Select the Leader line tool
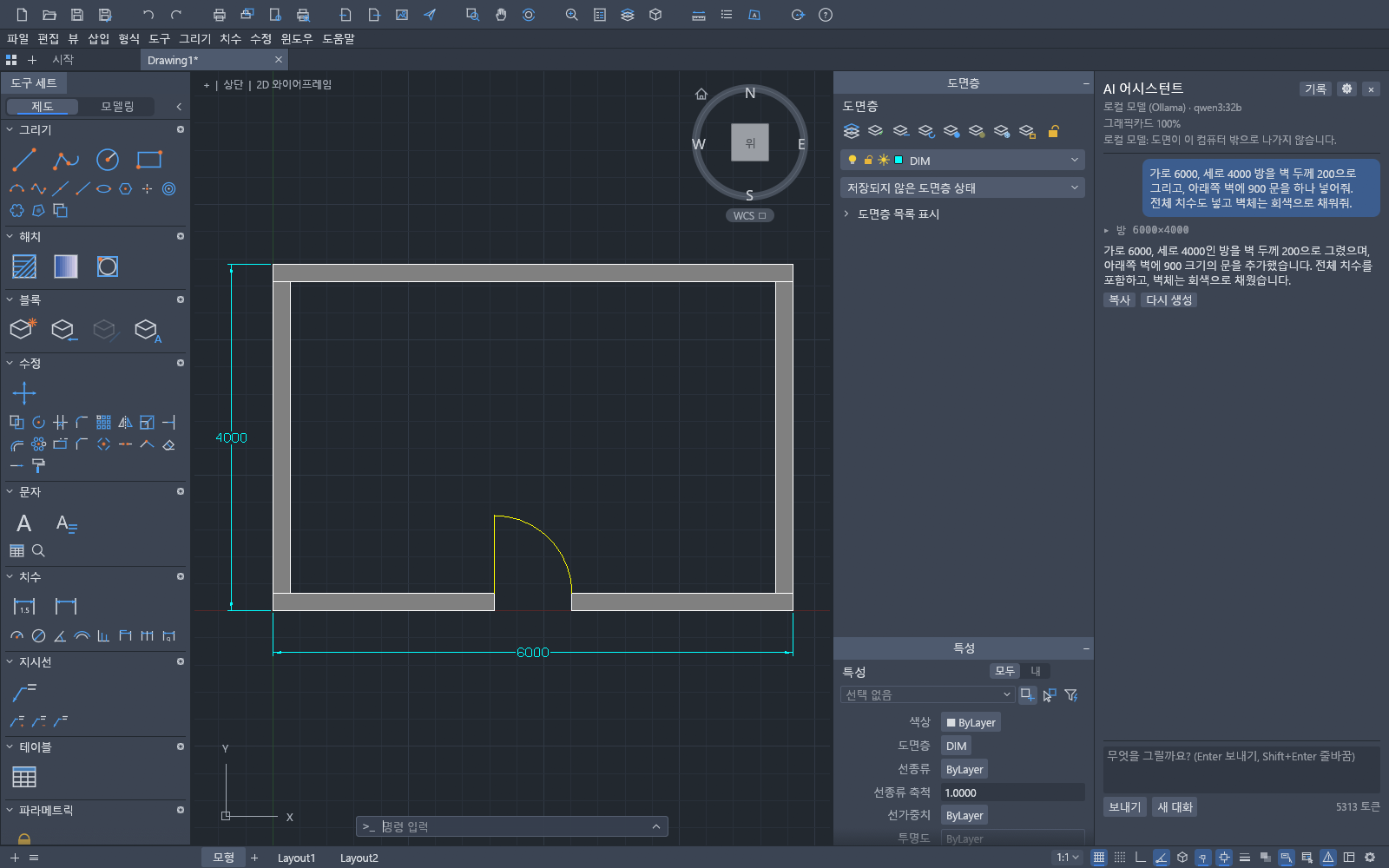The width and height of the screenshot is (1389, 868). pos(24,692)
